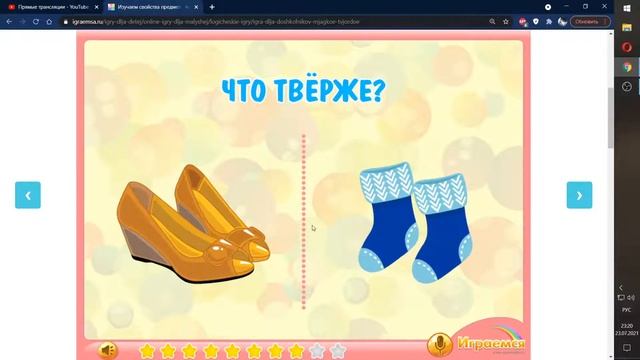Screen dimensions: 640x360
Task: Open the Windows Start button
Action: 627,8
